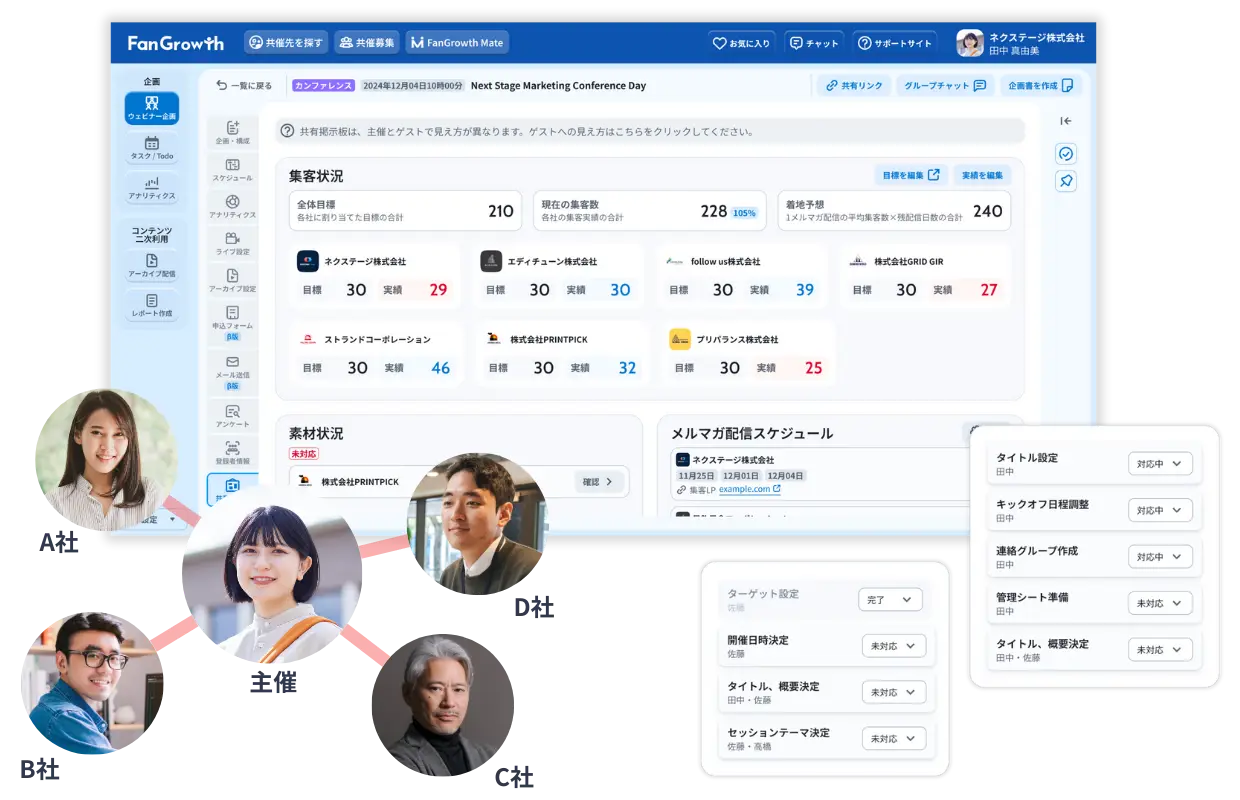Click 企画書を作成 button

[1041, 86]
